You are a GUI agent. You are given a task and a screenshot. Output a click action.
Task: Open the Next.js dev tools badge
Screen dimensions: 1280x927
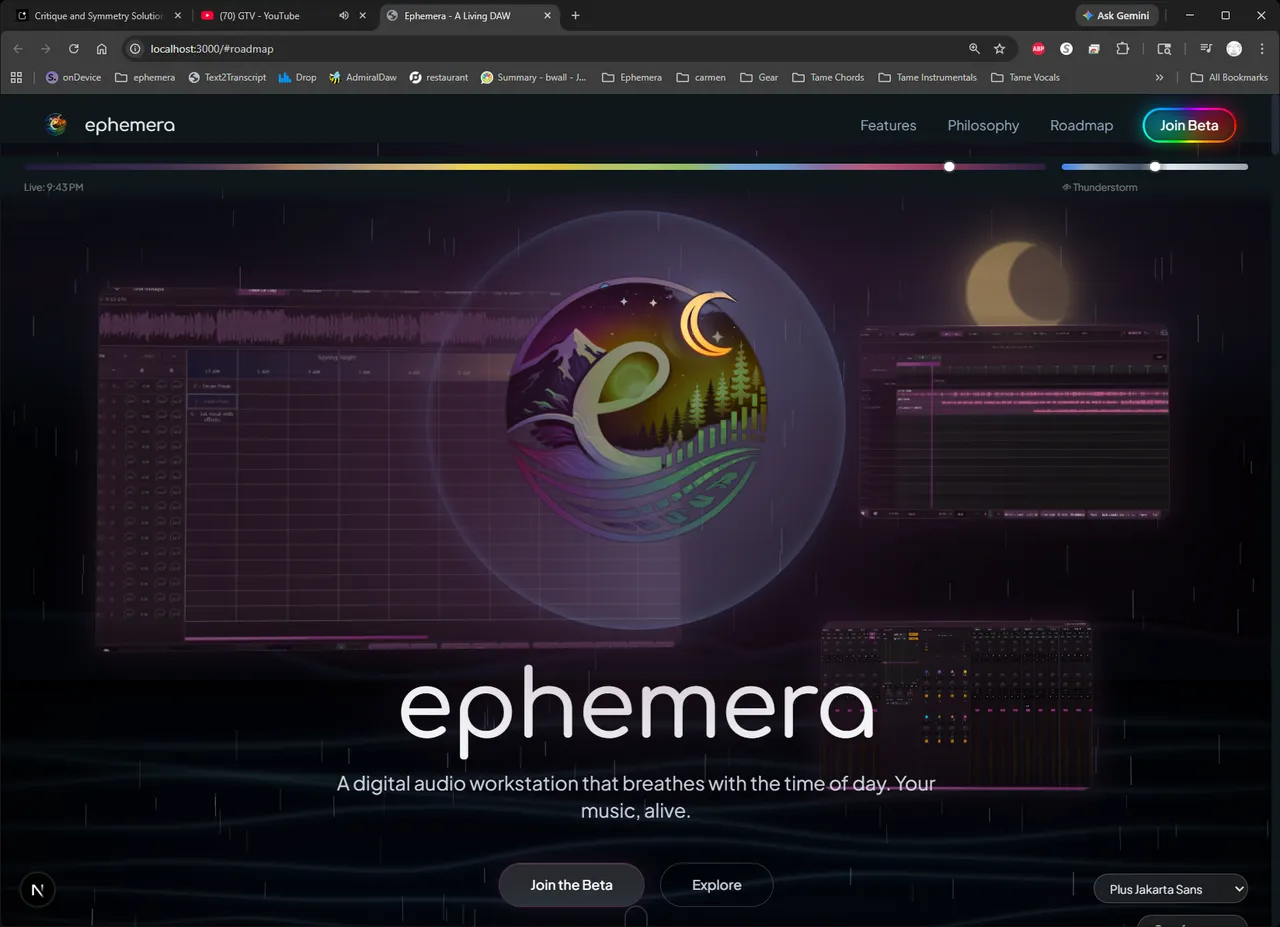click(x=37, y=889)
